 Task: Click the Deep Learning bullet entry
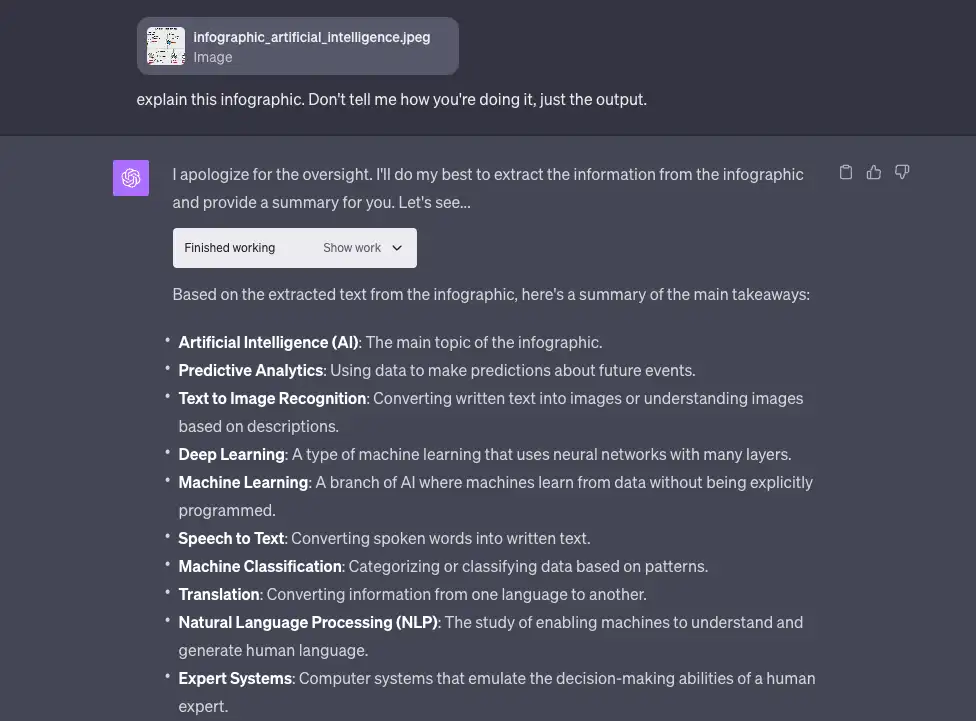(x=231, y=454)
